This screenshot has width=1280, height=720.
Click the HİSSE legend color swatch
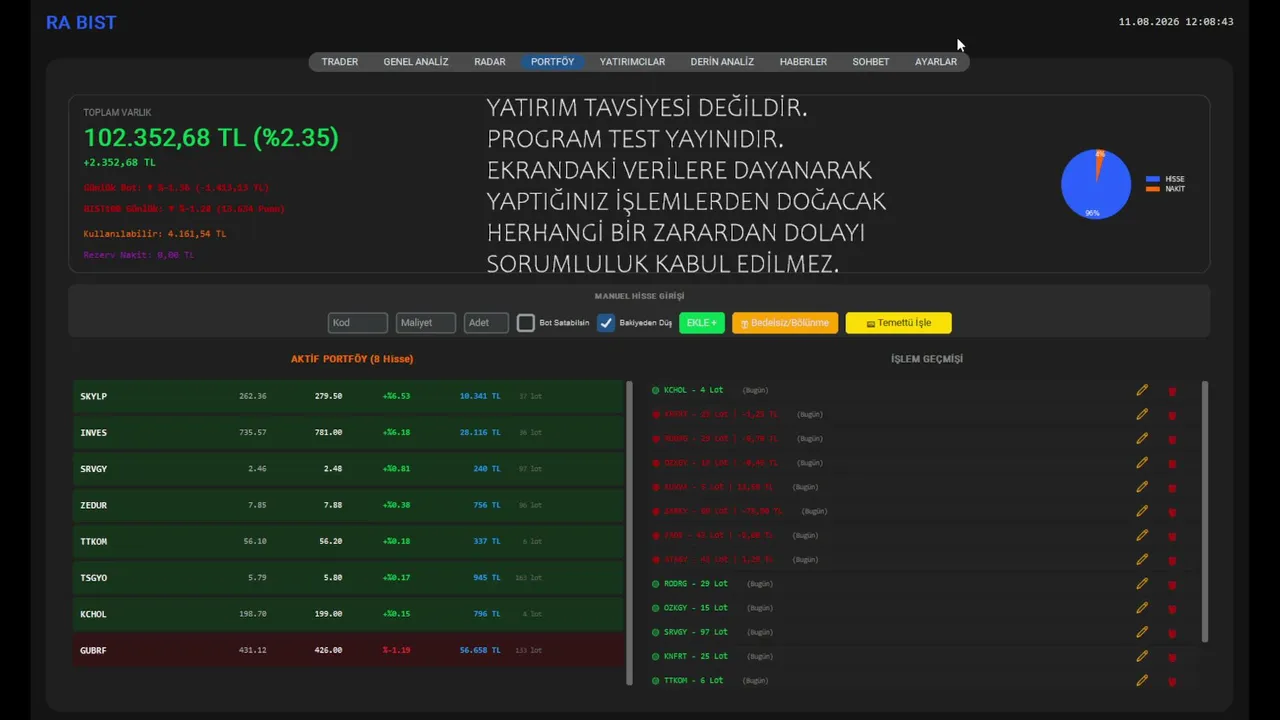coord(1153,179)
